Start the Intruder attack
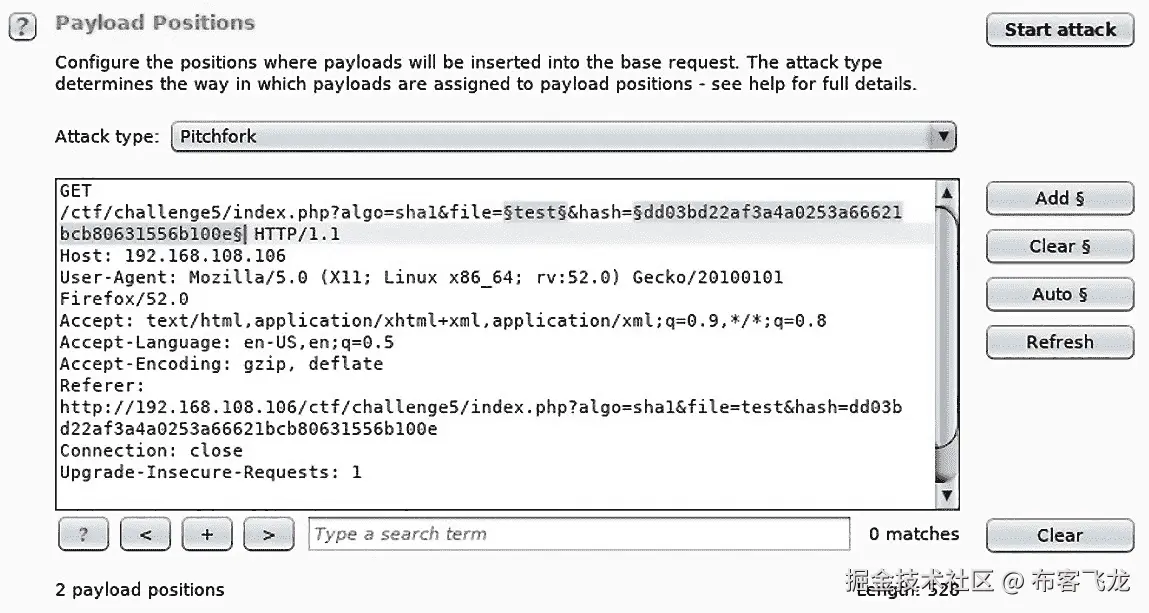This screenshot has height=613, width=1149. 1059,29
